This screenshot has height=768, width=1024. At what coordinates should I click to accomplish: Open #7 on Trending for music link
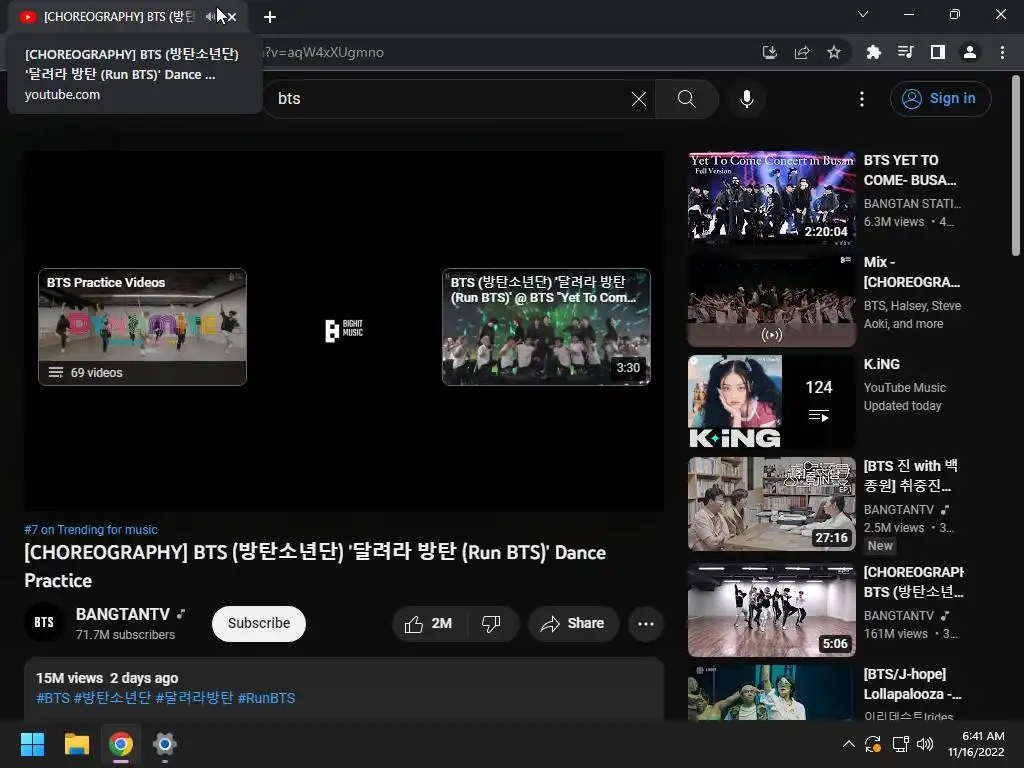(x=91, y=530)
